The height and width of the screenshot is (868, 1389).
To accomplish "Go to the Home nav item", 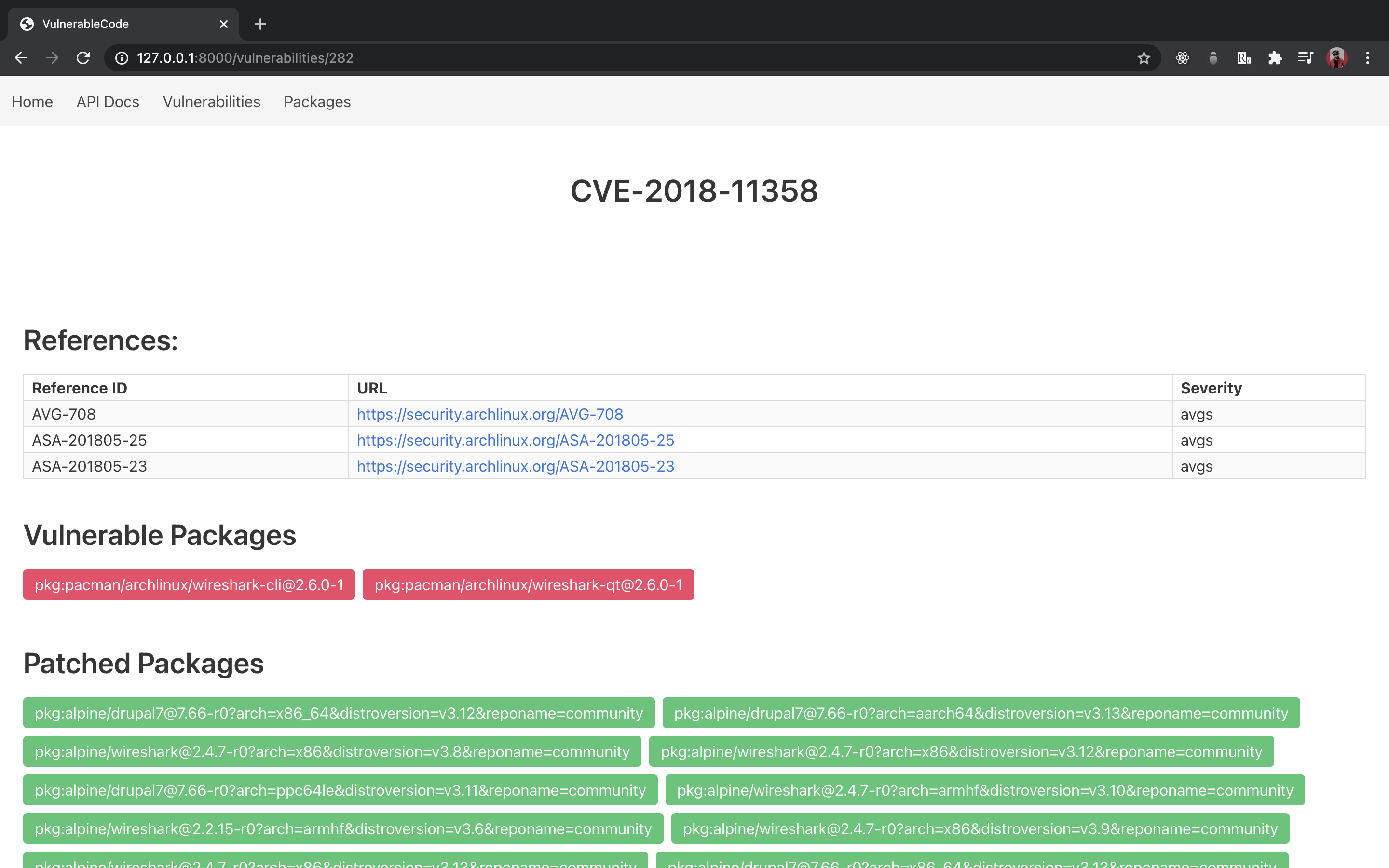I will [32, 102].
